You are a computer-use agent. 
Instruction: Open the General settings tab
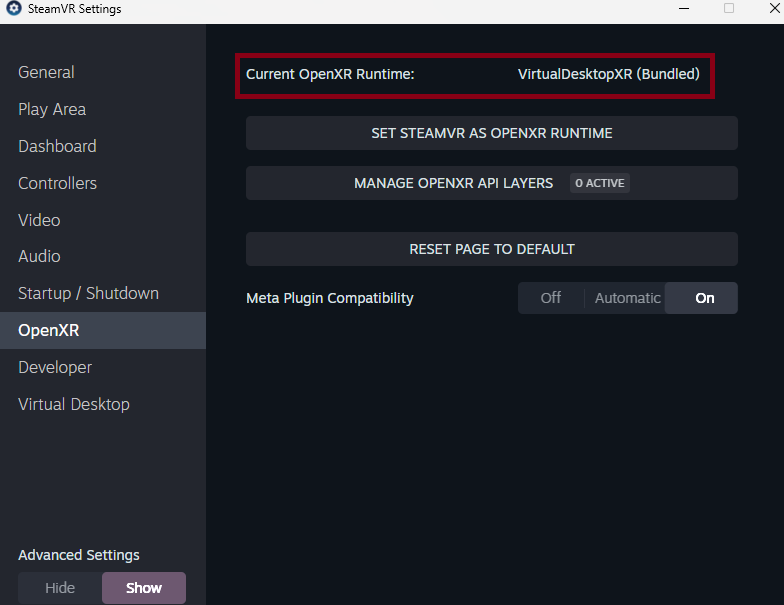pyautogui.click(x=46, y=72)
